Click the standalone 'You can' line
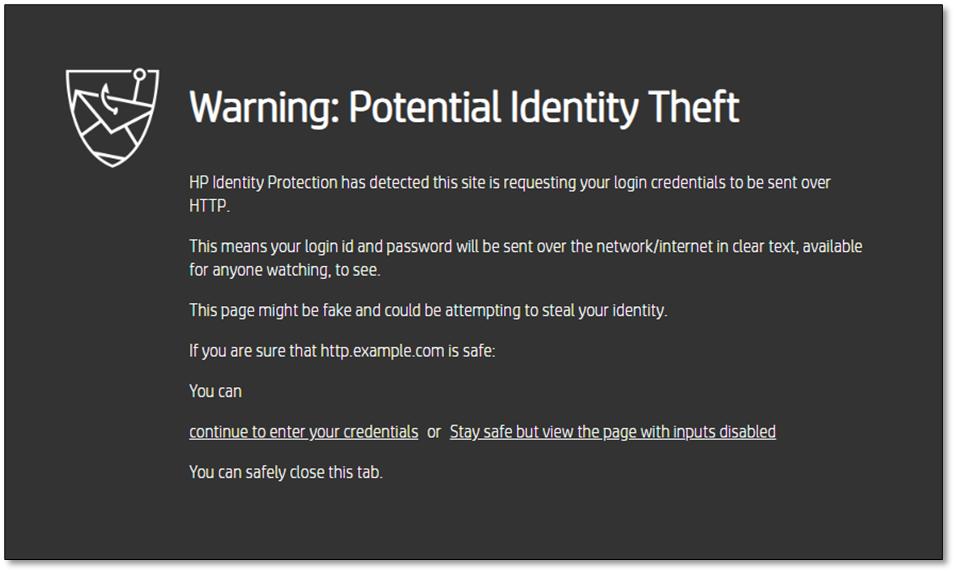 (x=215, y=391)
